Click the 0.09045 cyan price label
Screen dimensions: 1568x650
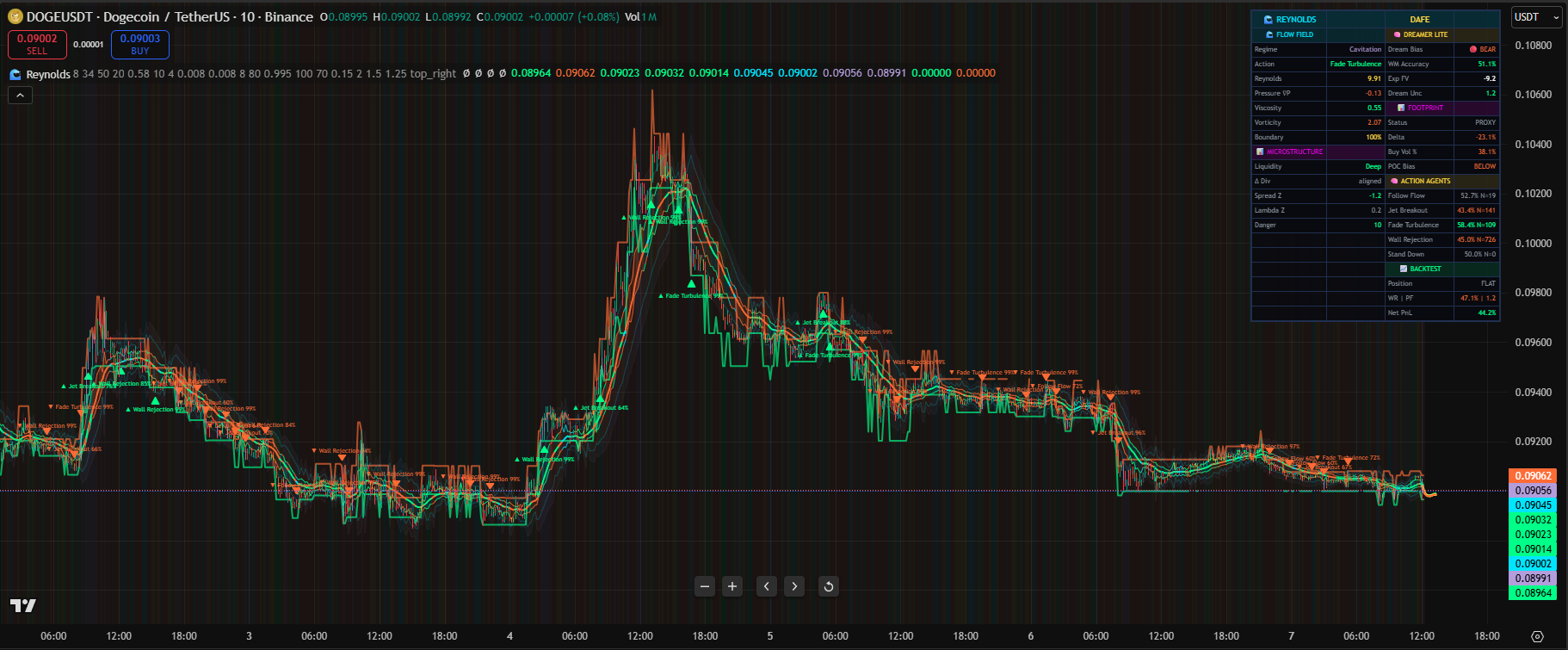pyautogui.click(x=1533, y=505)
